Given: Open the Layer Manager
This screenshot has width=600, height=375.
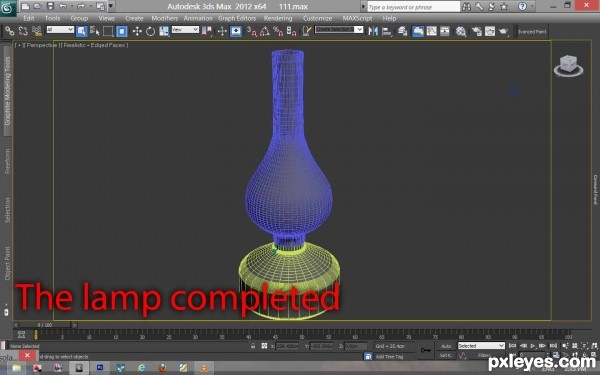Looking at the screenshot, I should coord(402,31).
